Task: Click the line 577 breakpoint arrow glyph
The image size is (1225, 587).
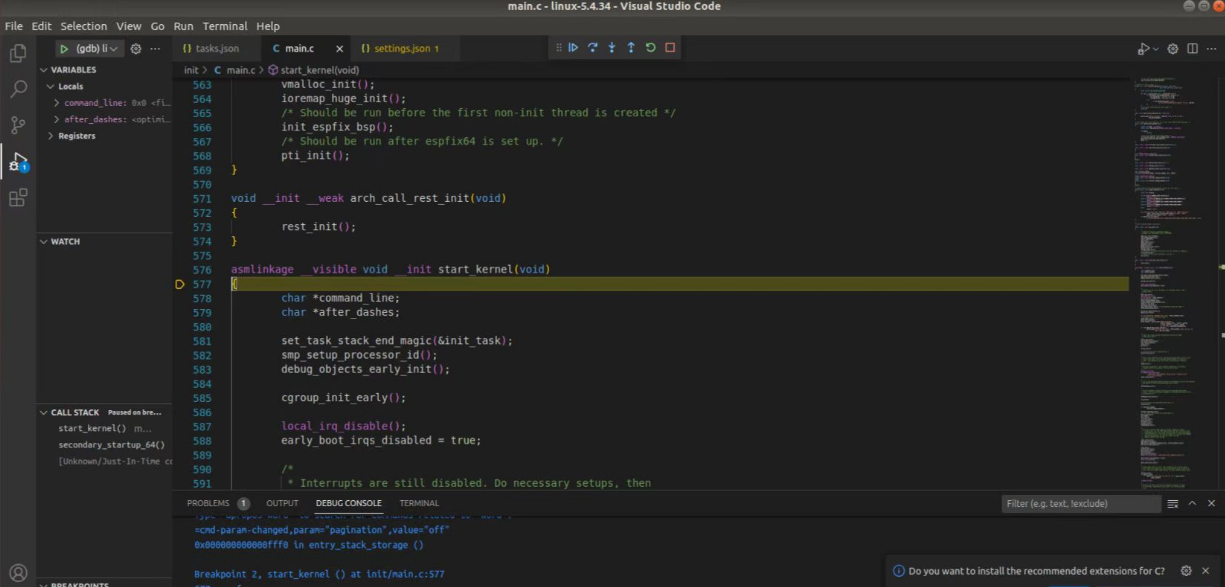Action: tap(180, 284)
